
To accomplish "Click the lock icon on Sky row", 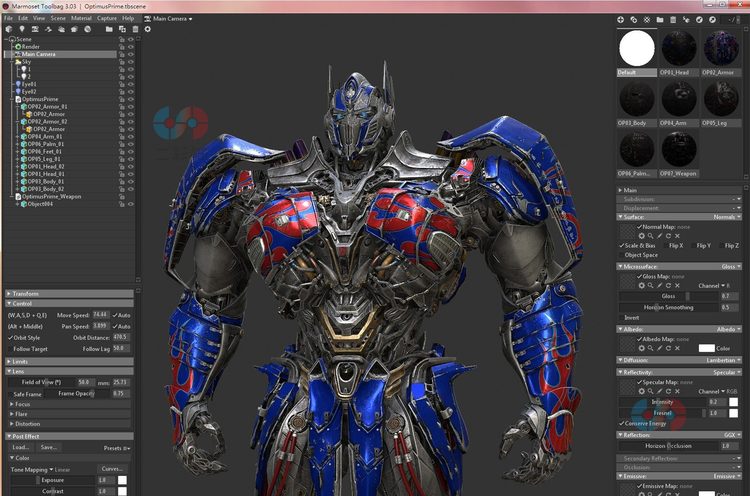I will [x=122, y=62].
